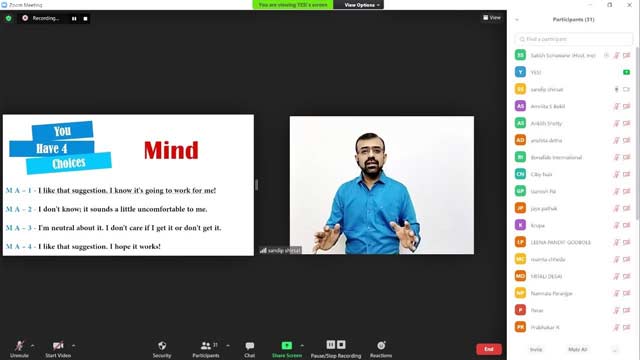Restore the Zoom window size button

click(x=609, y=5)
